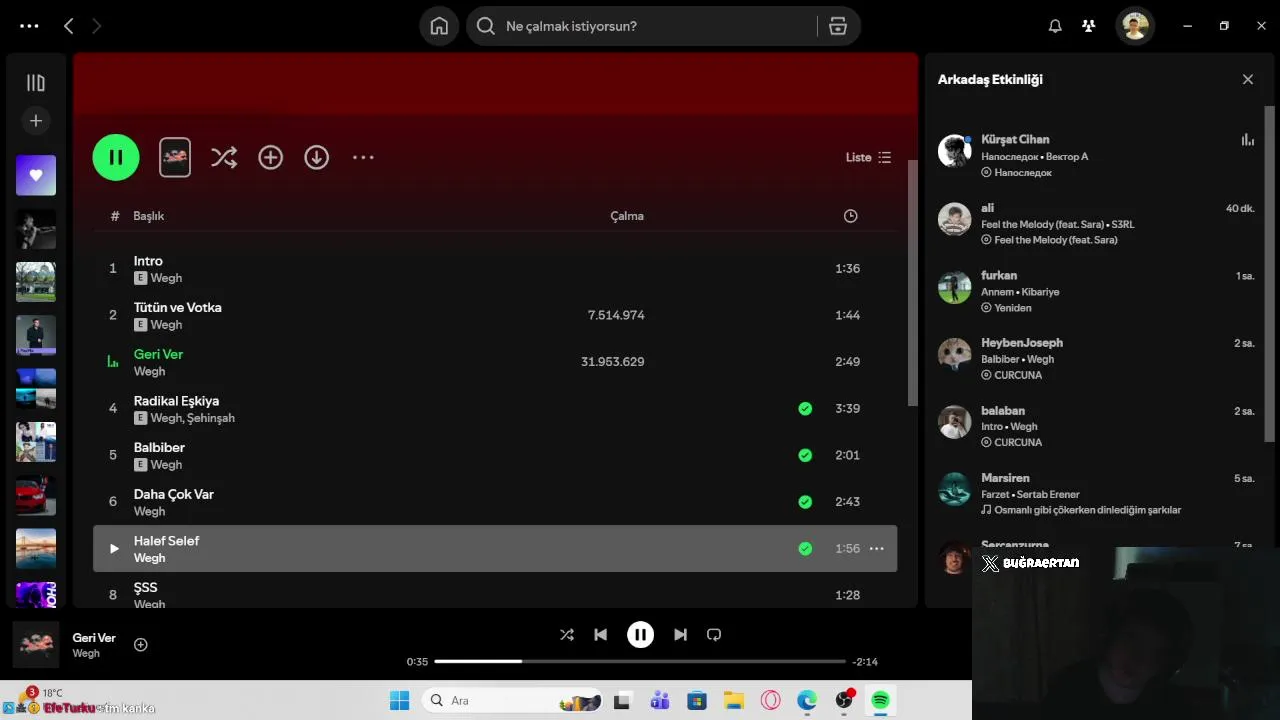Viewport: 1280px width, 720px height.
Task: Open ali's friend profile
Action: [x=987, y=208]
